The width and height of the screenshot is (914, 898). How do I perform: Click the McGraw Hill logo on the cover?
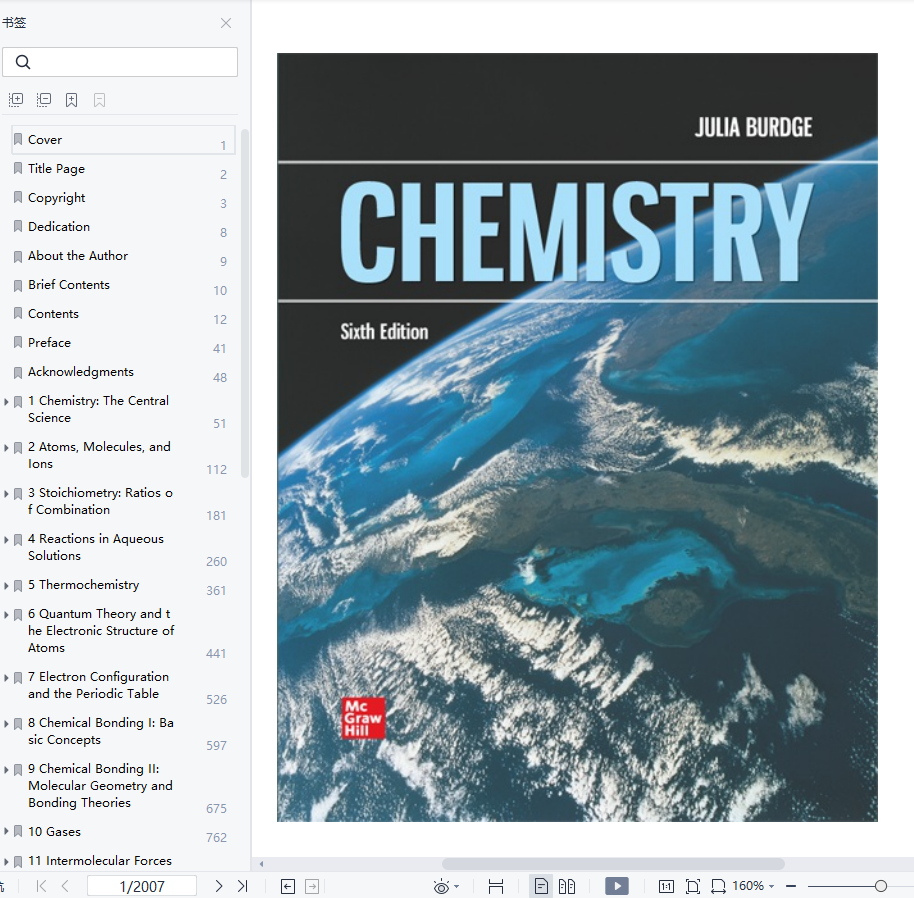click(363, 718)
